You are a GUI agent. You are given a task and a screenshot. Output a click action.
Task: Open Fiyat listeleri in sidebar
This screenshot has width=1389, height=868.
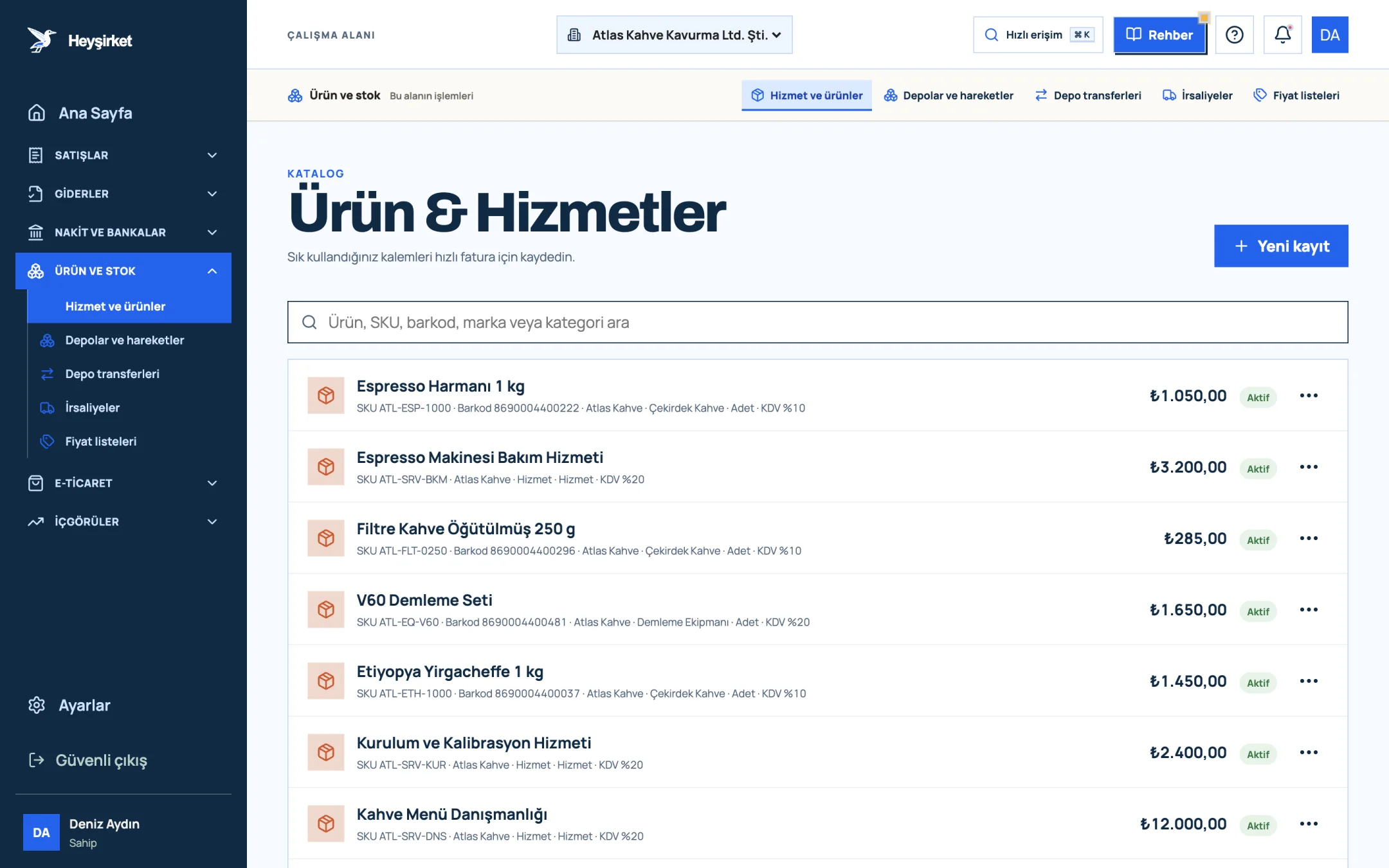coord(129,441)
